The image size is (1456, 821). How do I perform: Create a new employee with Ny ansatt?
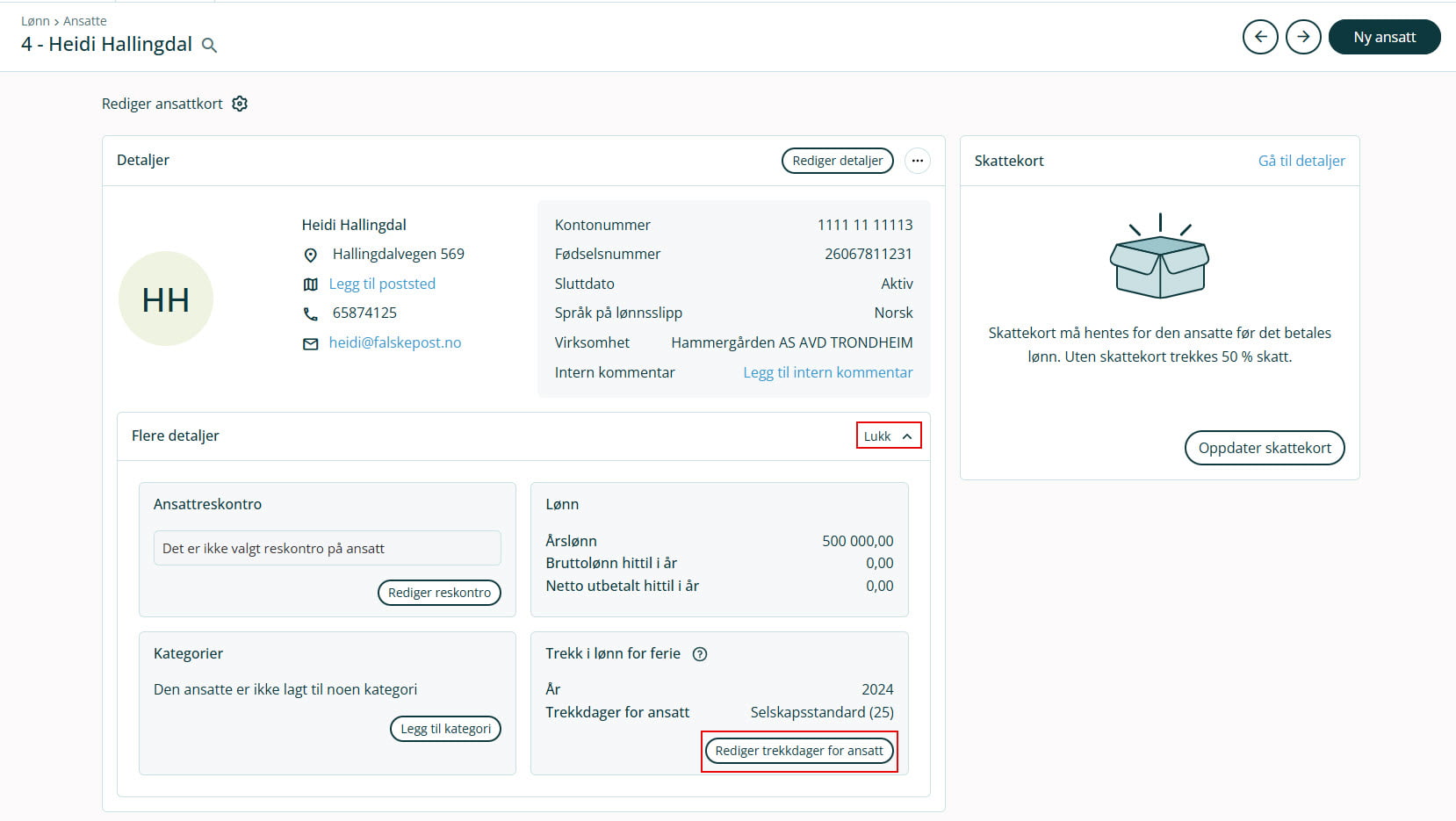pos(1384,37)
